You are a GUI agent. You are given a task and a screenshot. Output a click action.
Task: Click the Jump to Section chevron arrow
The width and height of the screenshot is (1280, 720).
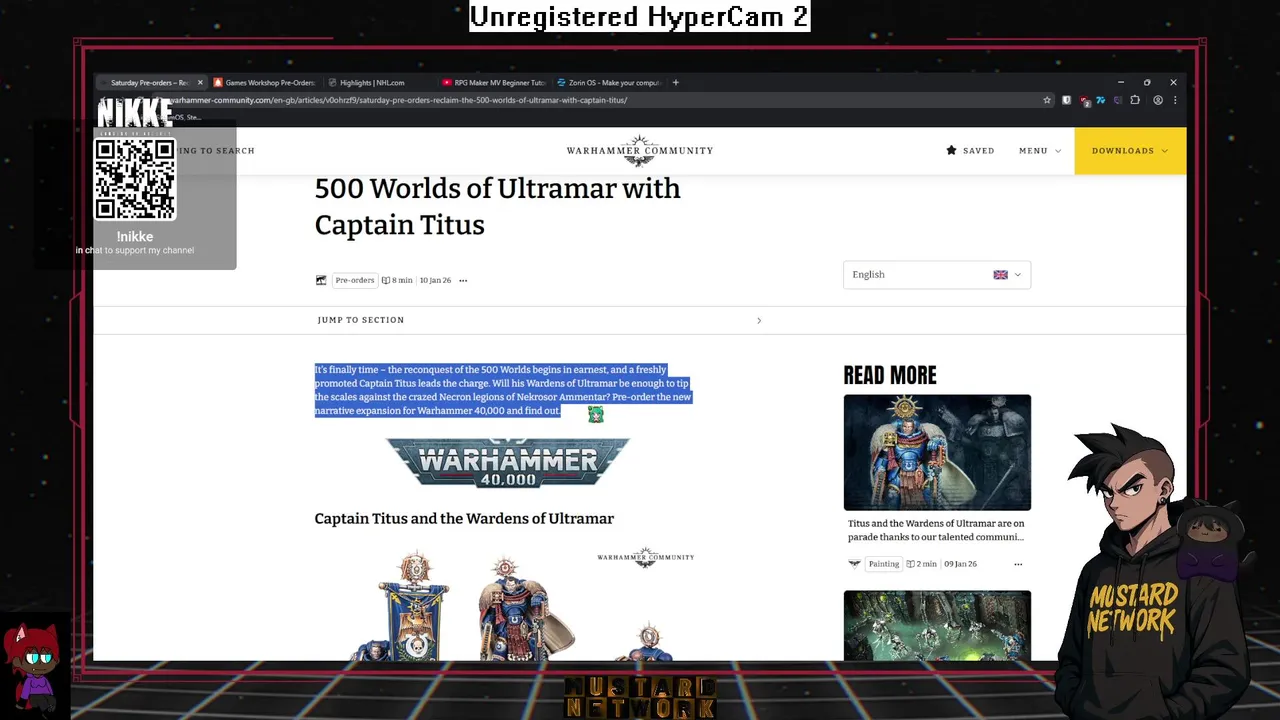[x=759, y=320]
